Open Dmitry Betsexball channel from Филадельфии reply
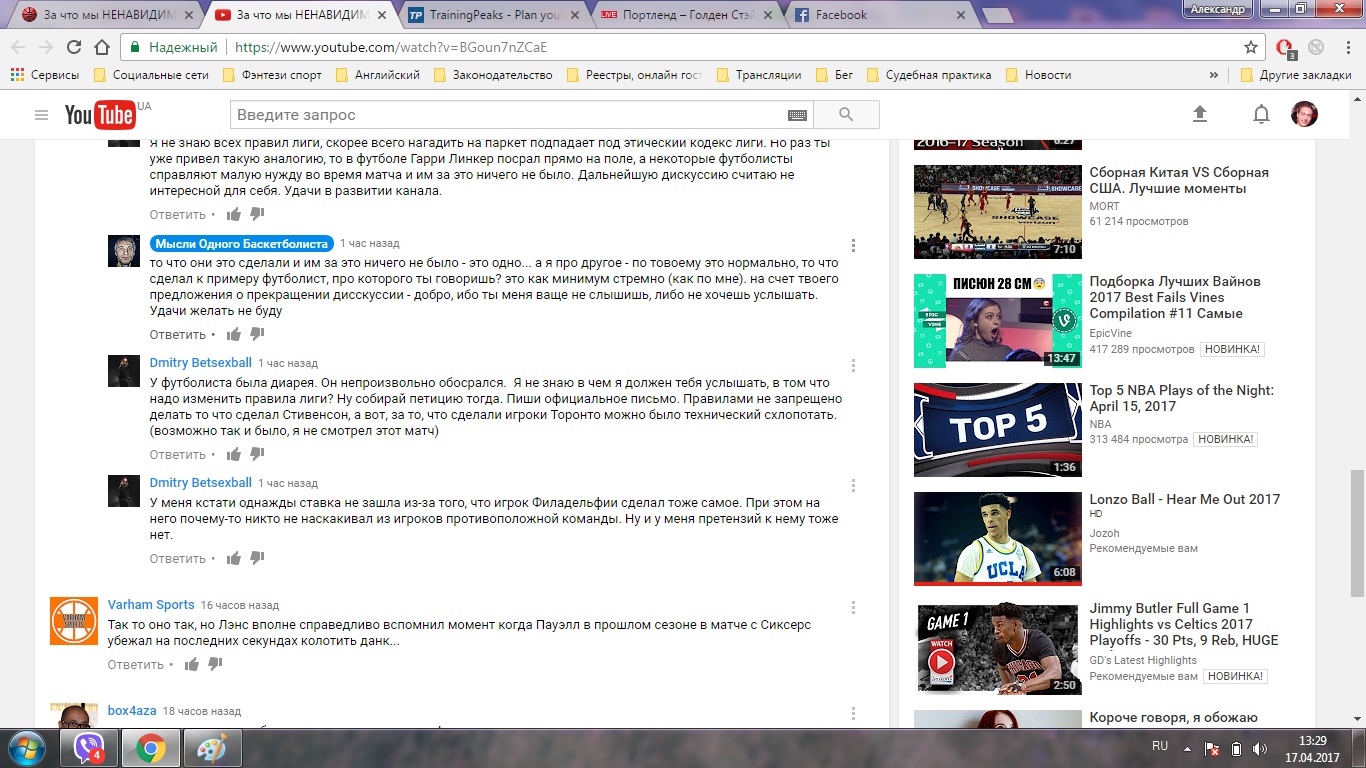Image resolution: width=1366 pixels, height=768 pixels. click(201, 483)
